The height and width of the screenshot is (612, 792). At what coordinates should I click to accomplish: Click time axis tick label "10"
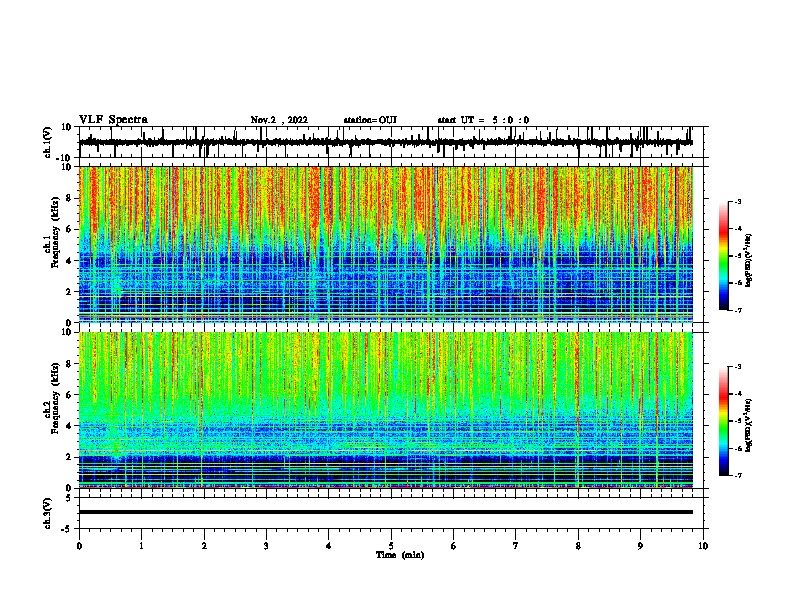(x=703, y=546)
